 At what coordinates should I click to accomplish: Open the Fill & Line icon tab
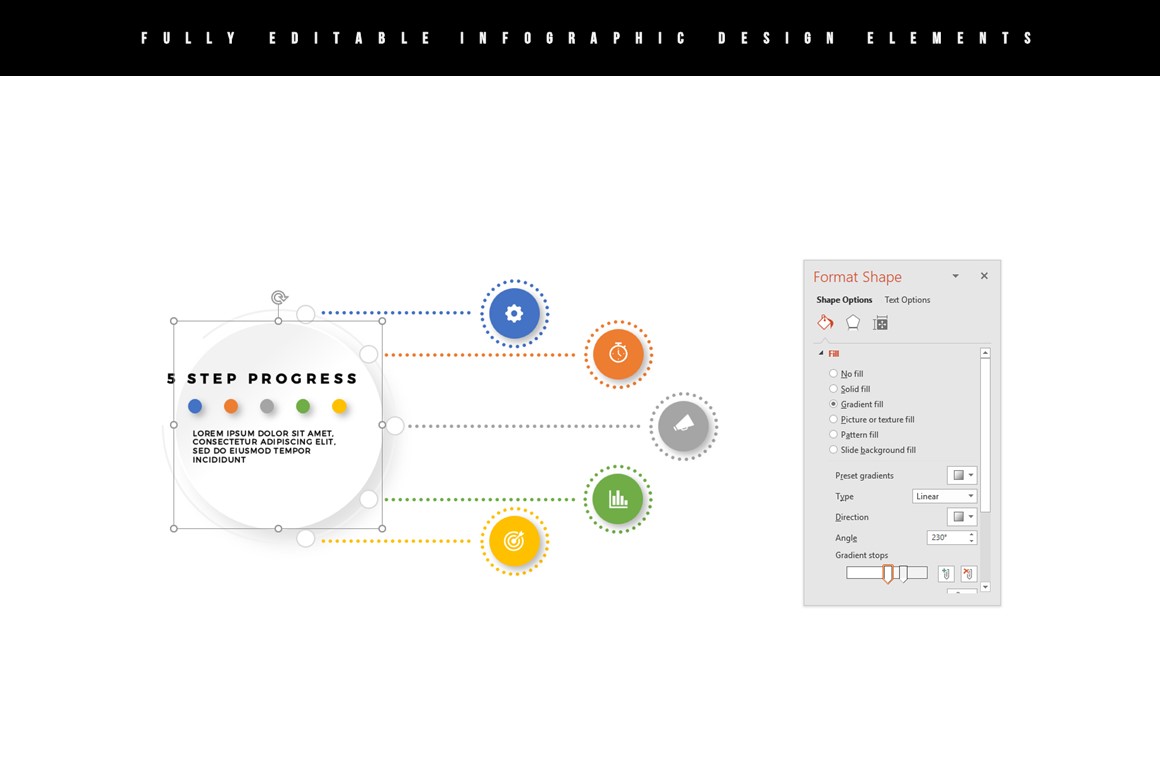(x=825, y=323)
